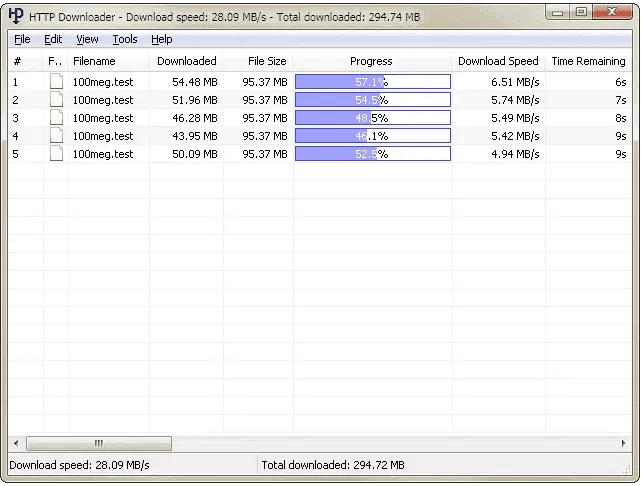Click the 46.1% progress bar in row 4
This screenshot has width=642, height=486.
point(372,136)
